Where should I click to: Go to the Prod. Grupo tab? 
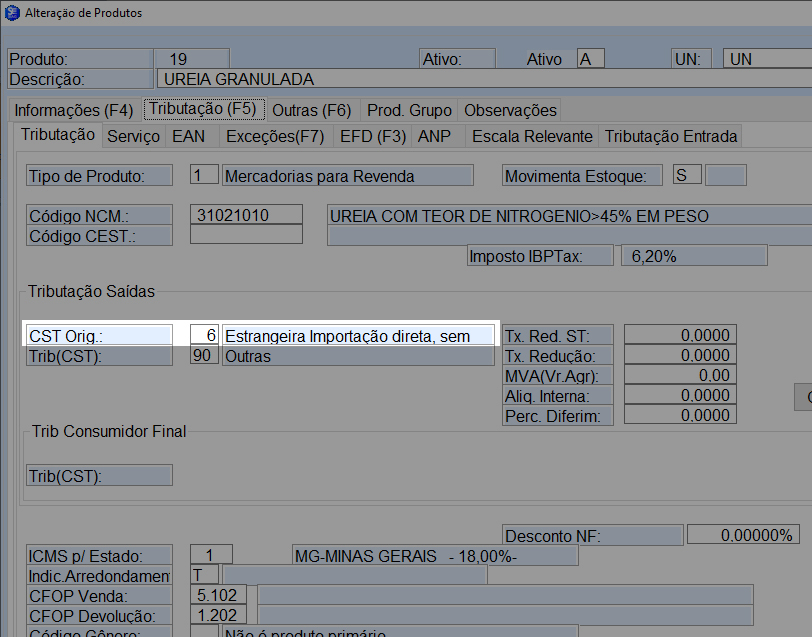(x=409, y=110)
